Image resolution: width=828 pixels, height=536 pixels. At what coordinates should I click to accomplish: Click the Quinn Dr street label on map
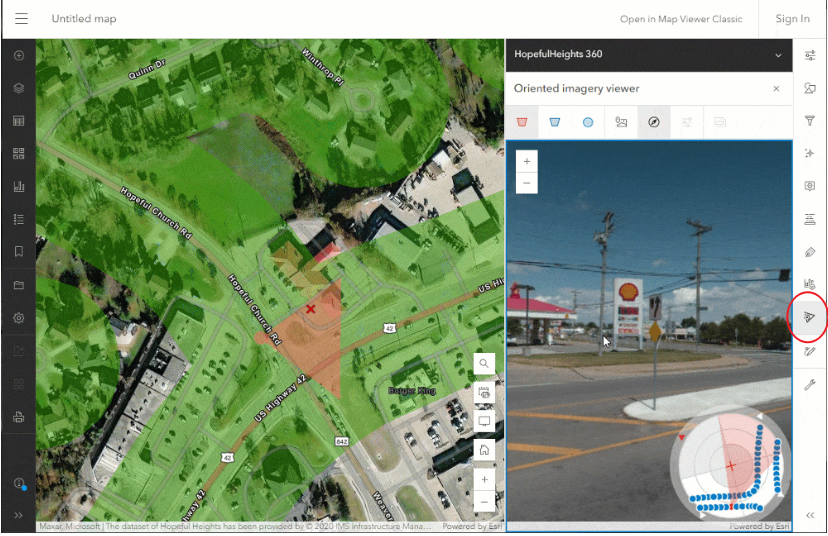147,69
